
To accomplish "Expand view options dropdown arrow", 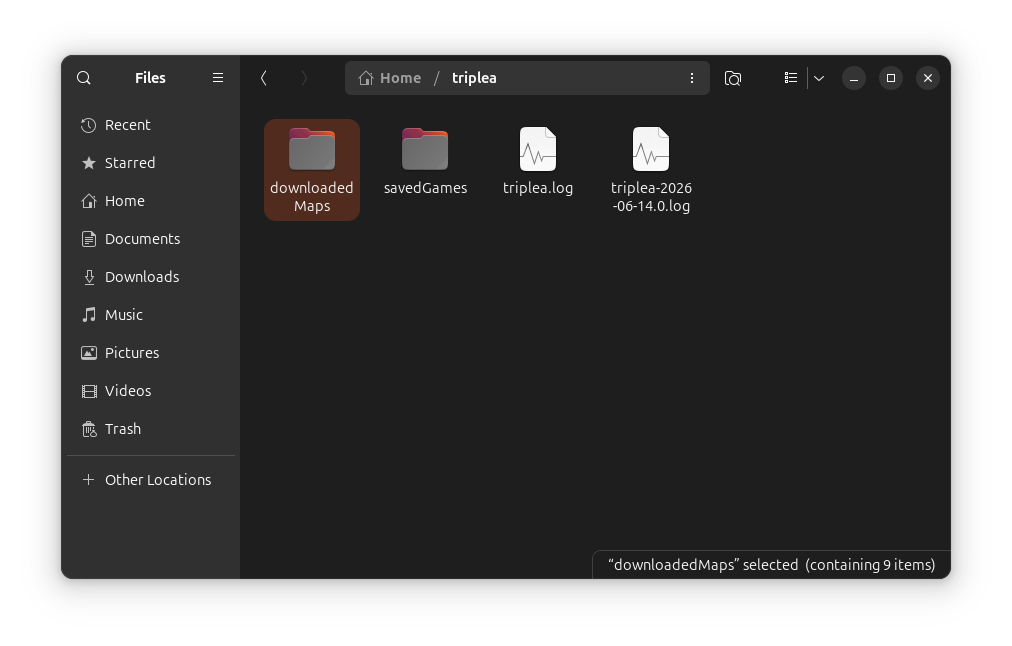I will coord(819,78).
